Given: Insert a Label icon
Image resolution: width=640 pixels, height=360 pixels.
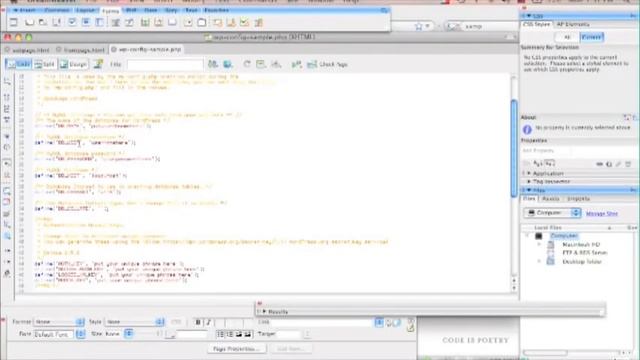Looking at the screenshot, I should 188,22.
